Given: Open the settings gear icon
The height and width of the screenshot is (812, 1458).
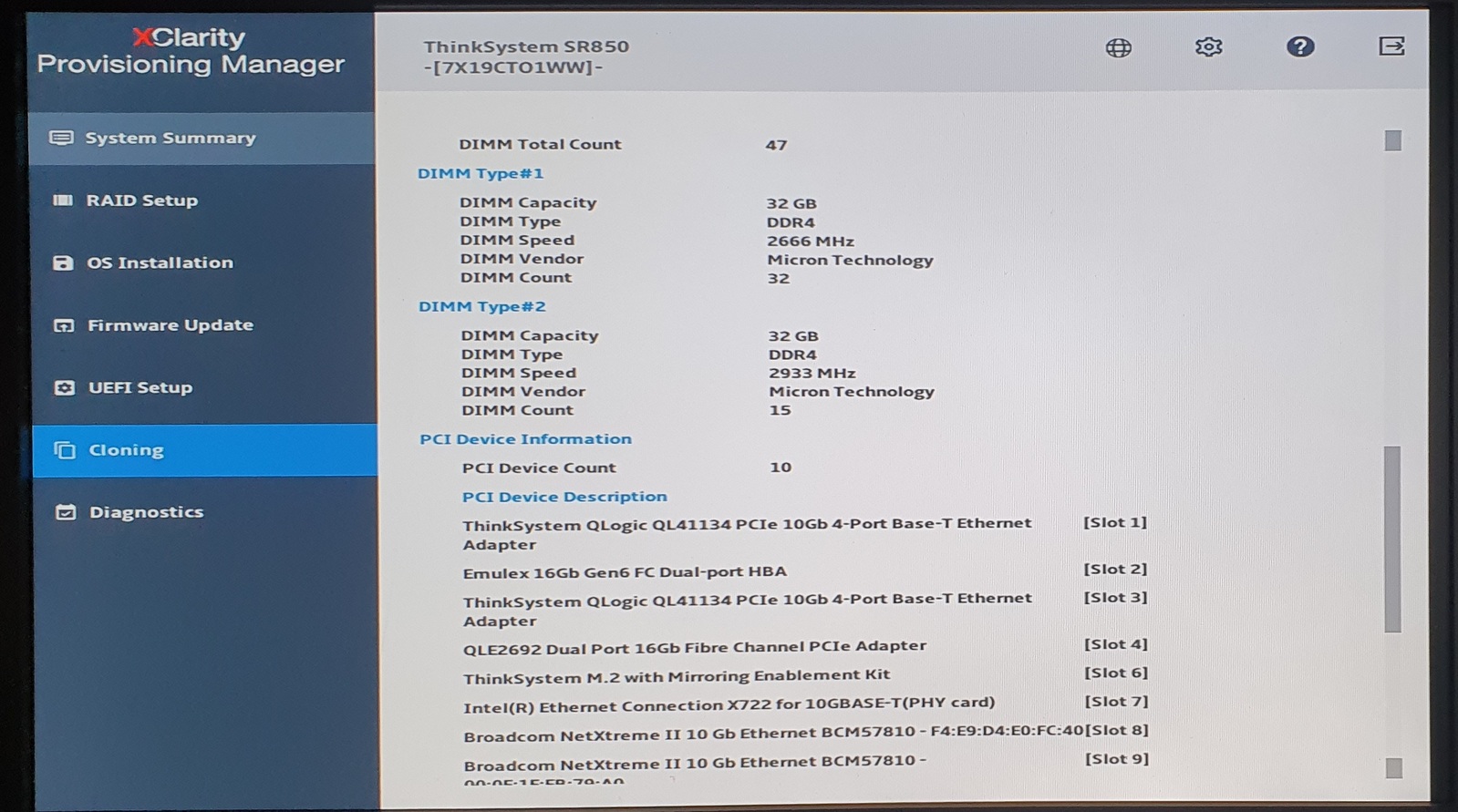Looking at the screenshot, I should [1208, 46].
